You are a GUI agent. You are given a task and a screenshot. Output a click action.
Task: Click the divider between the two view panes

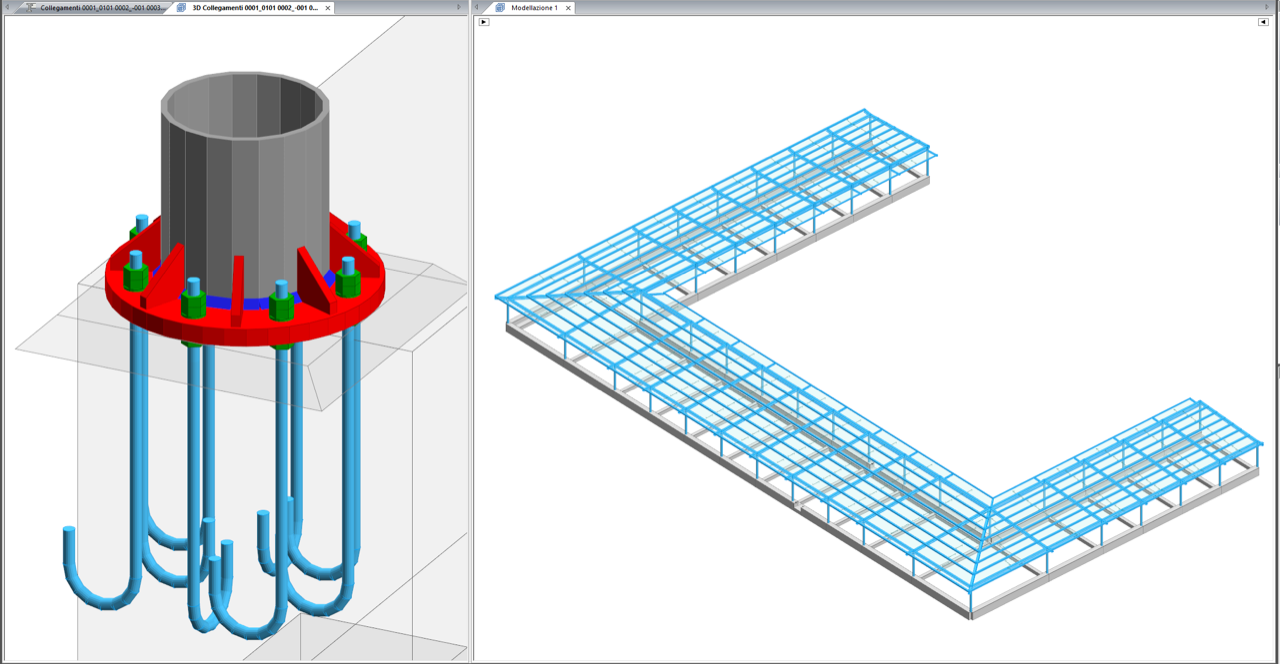tap(471, 340)
